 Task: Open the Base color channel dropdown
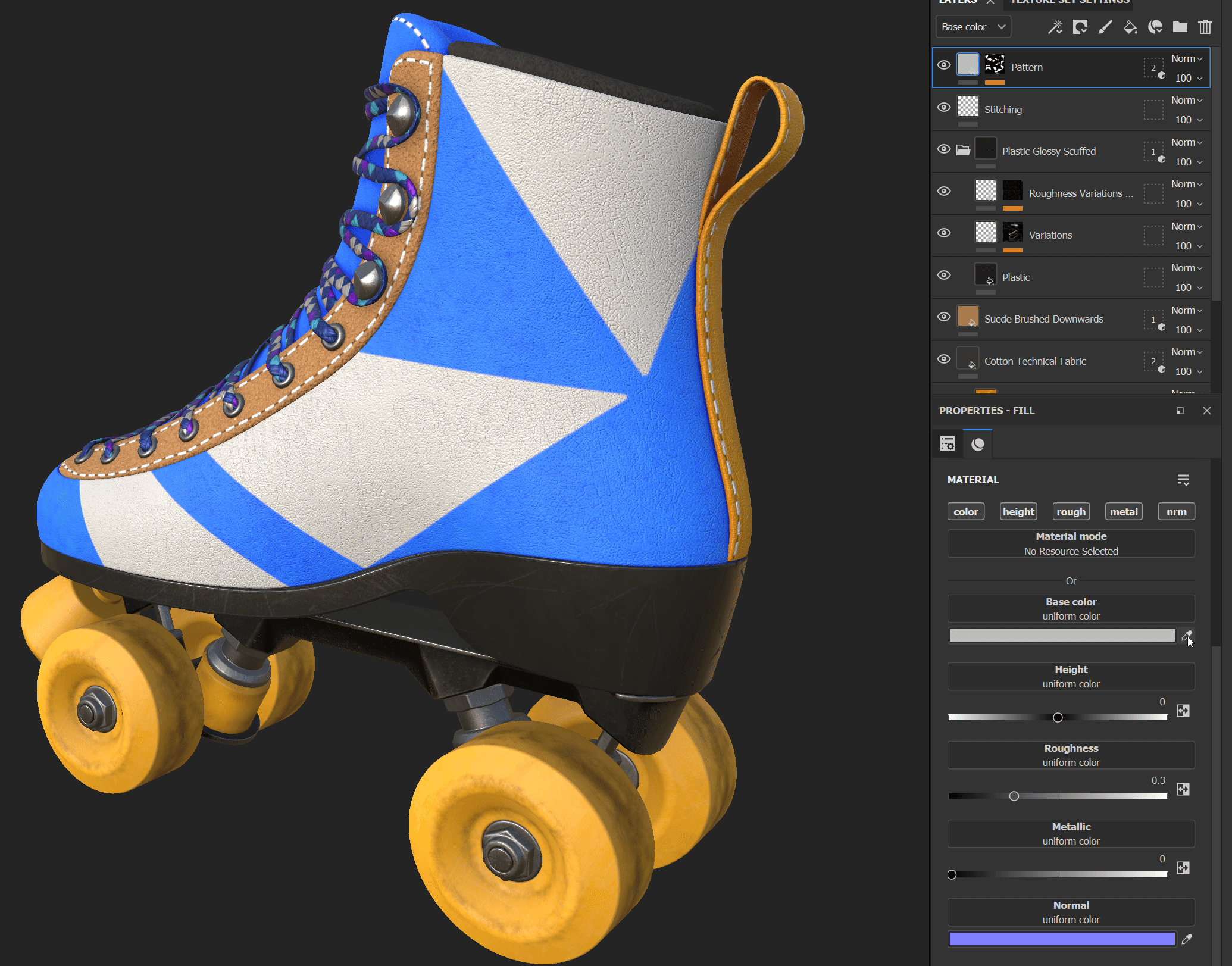[973, 27]
